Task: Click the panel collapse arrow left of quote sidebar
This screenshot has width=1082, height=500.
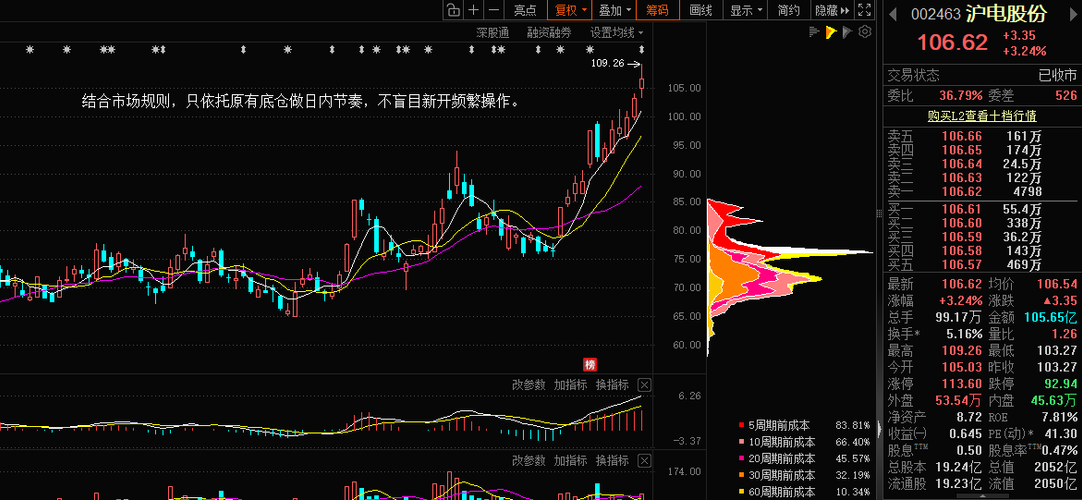Action: pyautogui.click(x=879, y=429)
